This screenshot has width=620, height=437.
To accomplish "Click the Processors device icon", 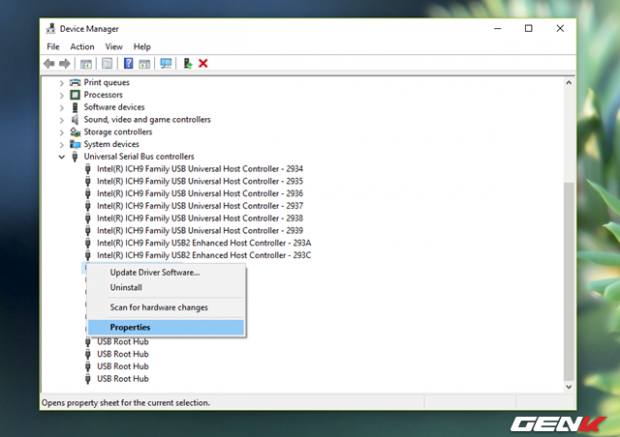I will point(75,95).
